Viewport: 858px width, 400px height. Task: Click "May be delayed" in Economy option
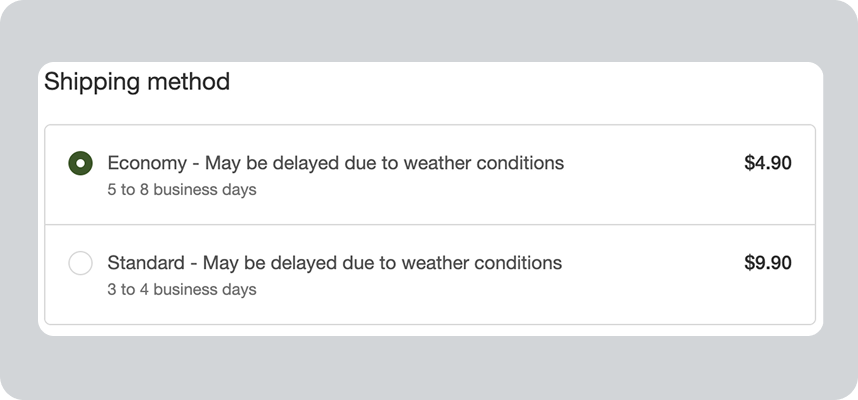pyautogui.click(x=265, y=163)
